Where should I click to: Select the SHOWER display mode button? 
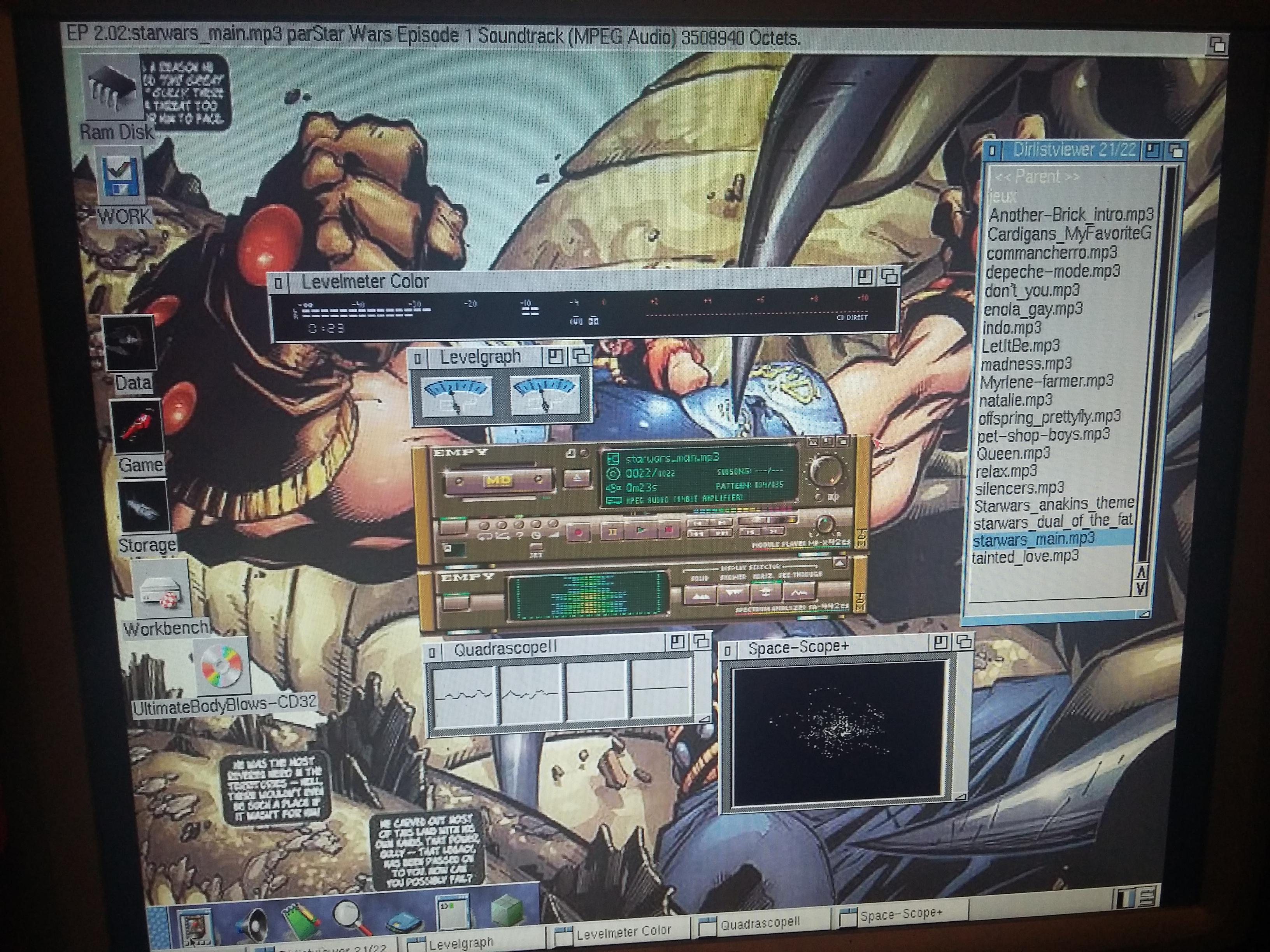coord(734,594)
